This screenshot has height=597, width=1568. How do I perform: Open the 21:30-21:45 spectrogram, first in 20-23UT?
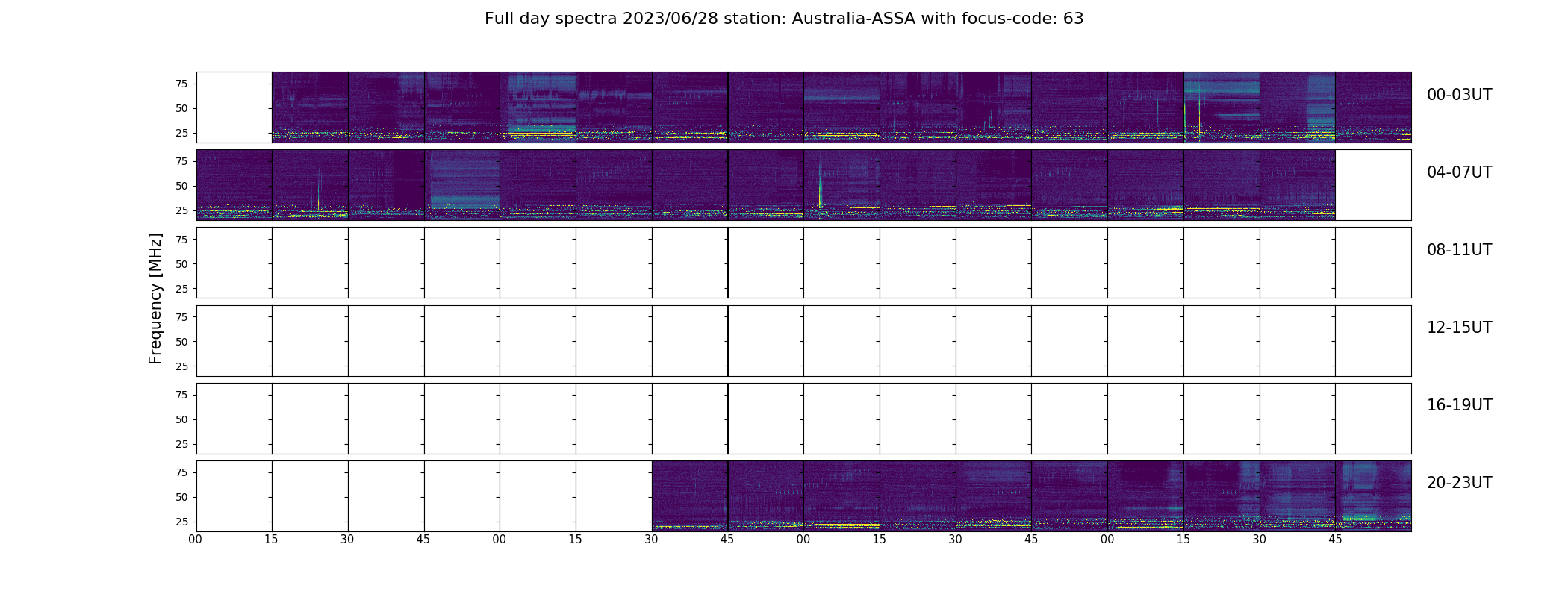point(690,496)
